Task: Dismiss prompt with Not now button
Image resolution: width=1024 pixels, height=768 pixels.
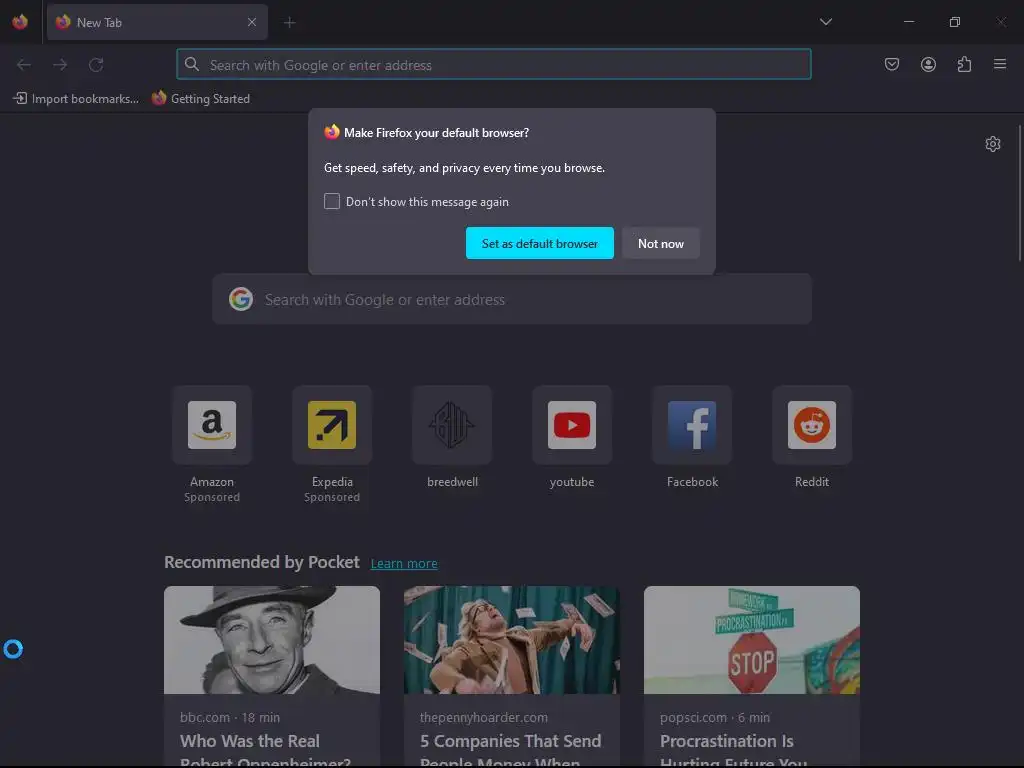Action: tap(660, 243)
